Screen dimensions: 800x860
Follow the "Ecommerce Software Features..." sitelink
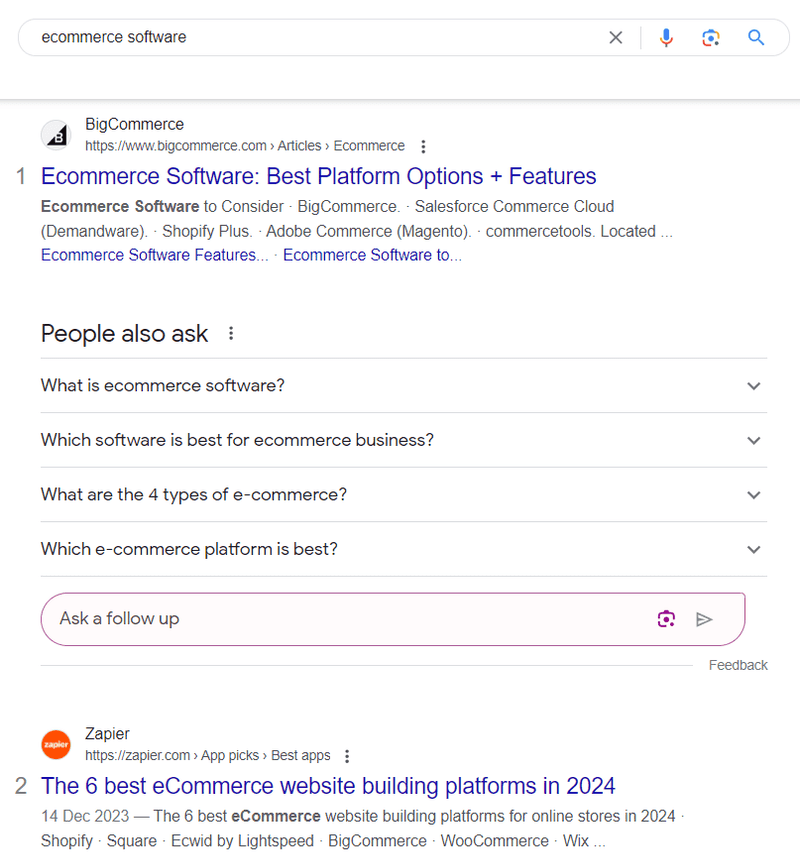click(155, 255)
